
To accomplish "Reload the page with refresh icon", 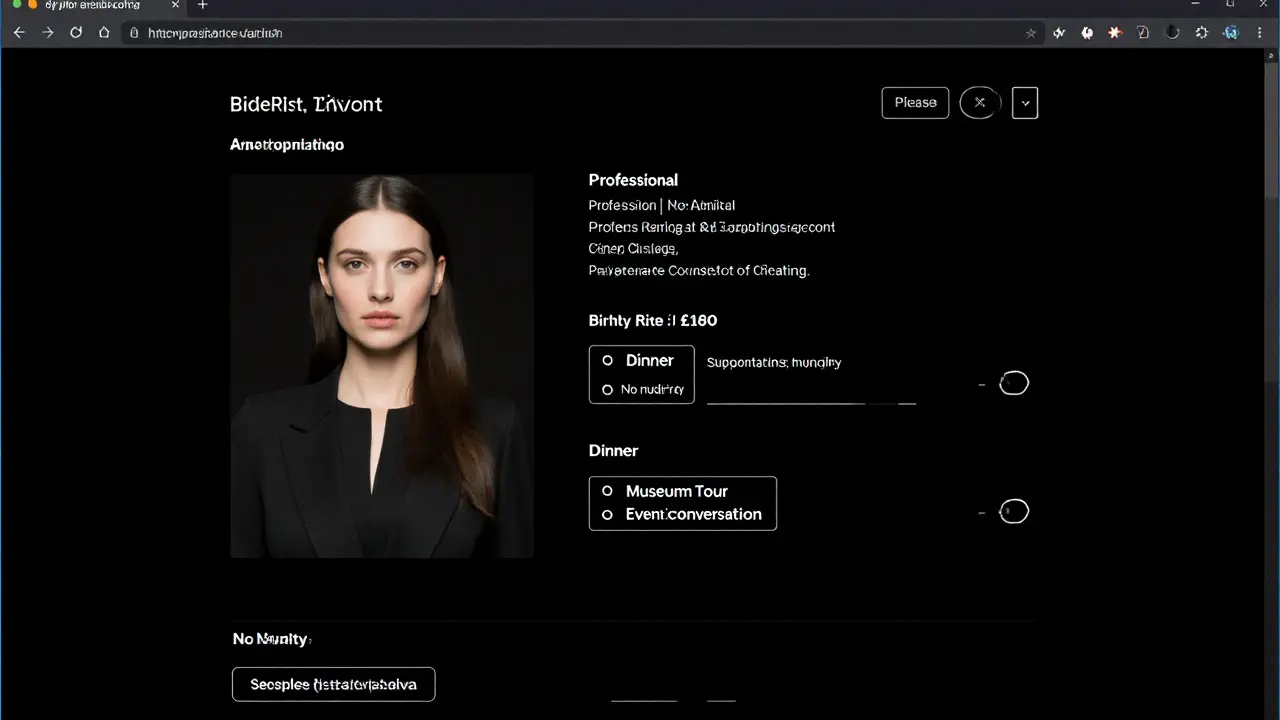I will 76,33.
